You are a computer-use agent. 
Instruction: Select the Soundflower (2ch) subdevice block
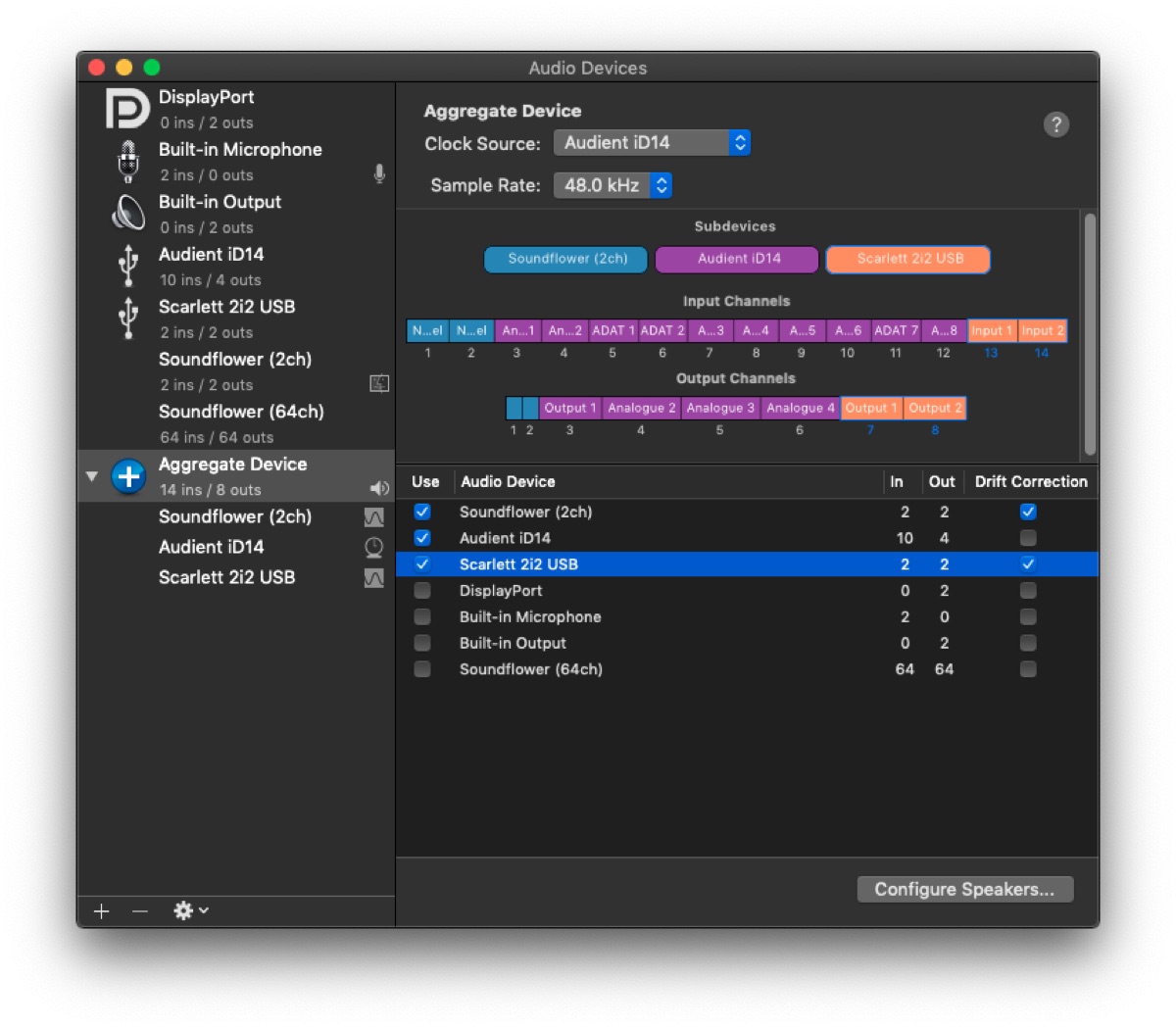pyautogui.click(x=566, y=259)
